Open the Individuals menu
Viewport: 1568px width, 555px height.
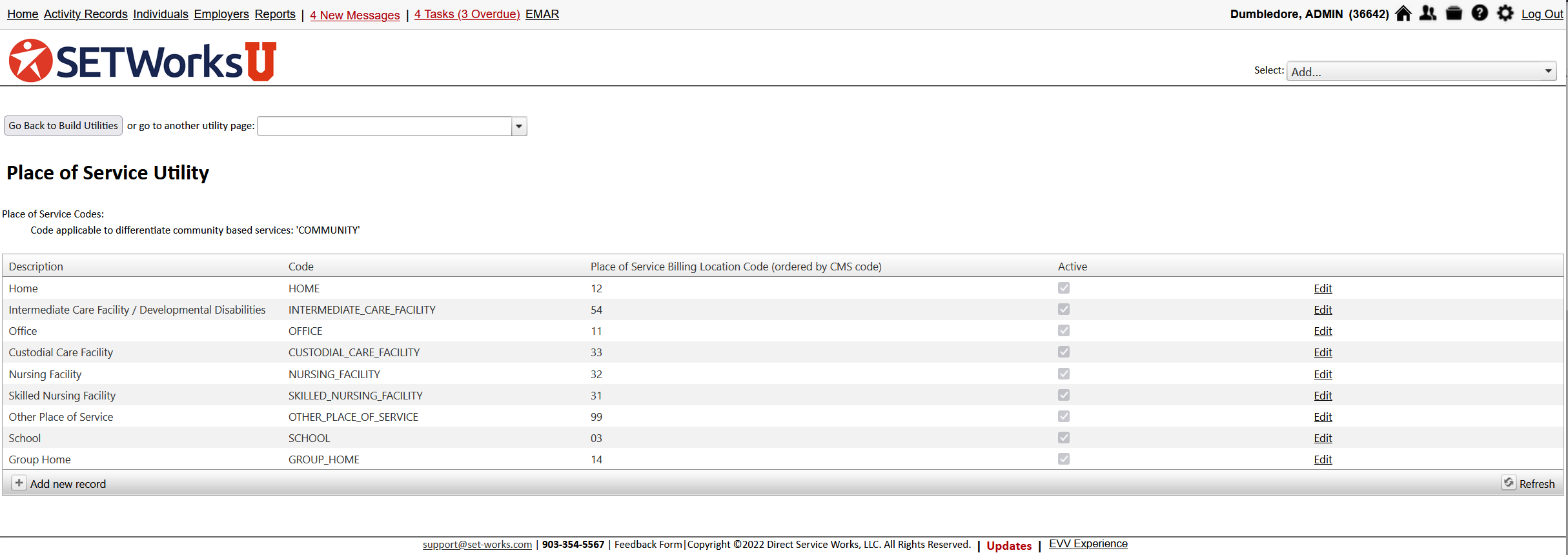(x=161, y=14)
